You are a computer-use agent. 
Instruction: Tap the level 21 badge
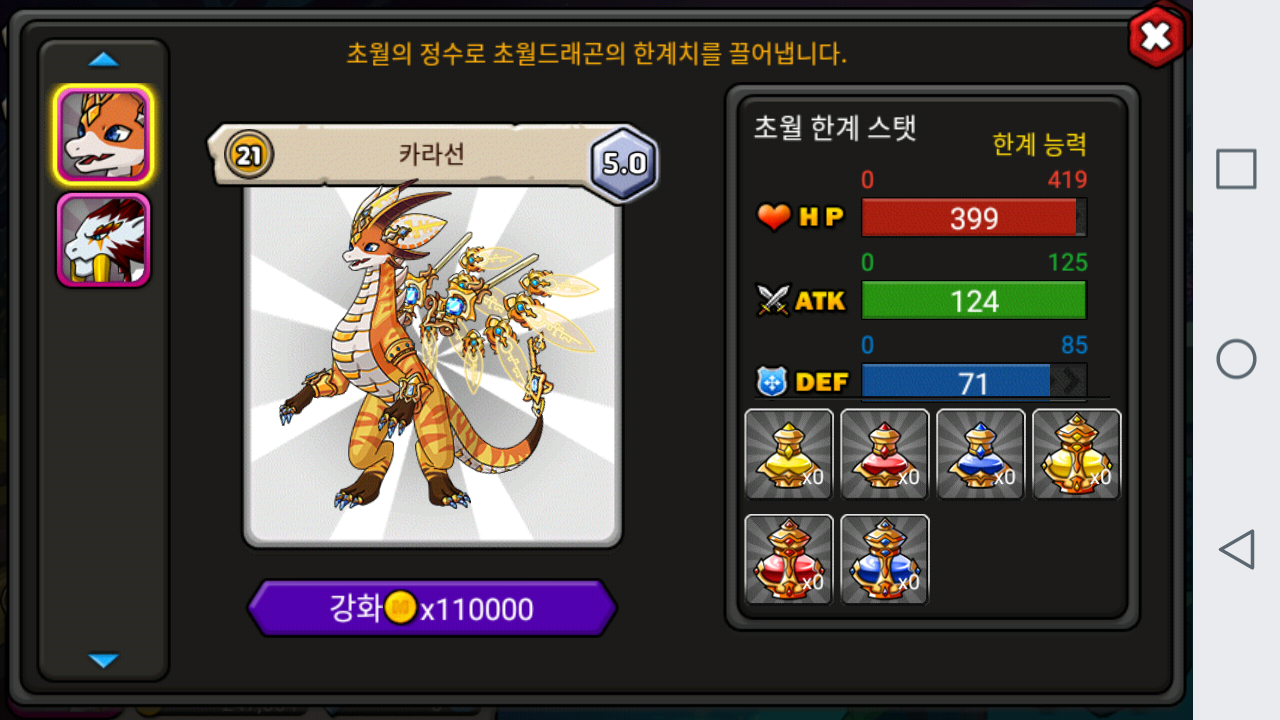pos(248,155)
